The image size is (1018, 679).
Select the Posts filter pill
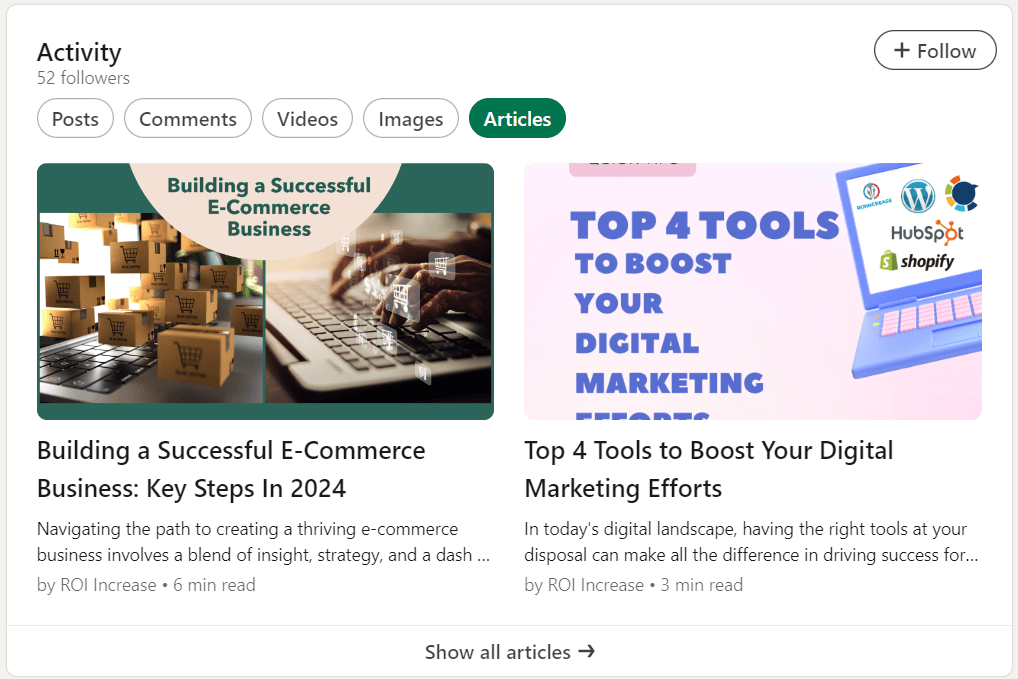click(75, 118)
